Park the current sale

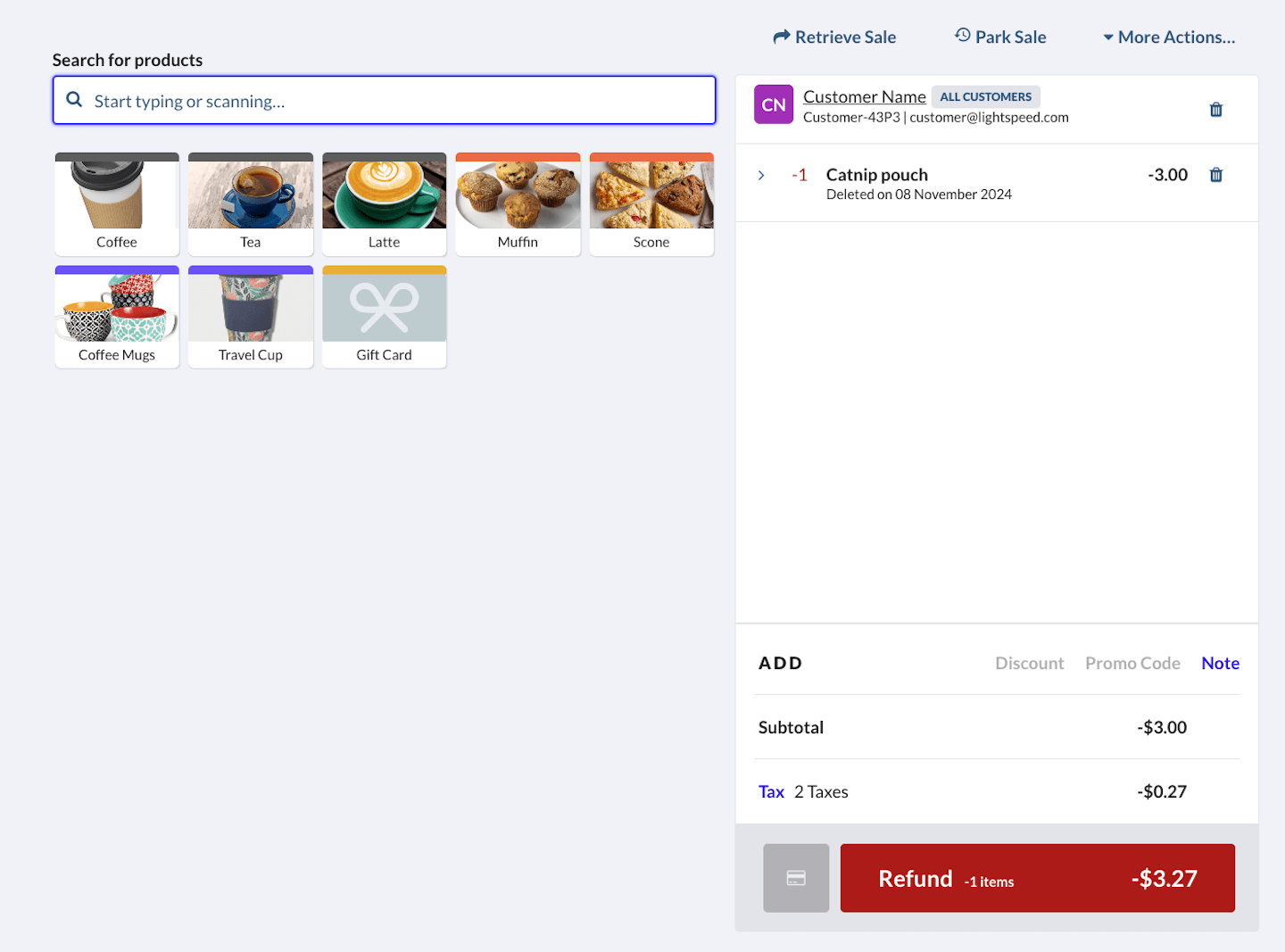(x=1000, y=37)
